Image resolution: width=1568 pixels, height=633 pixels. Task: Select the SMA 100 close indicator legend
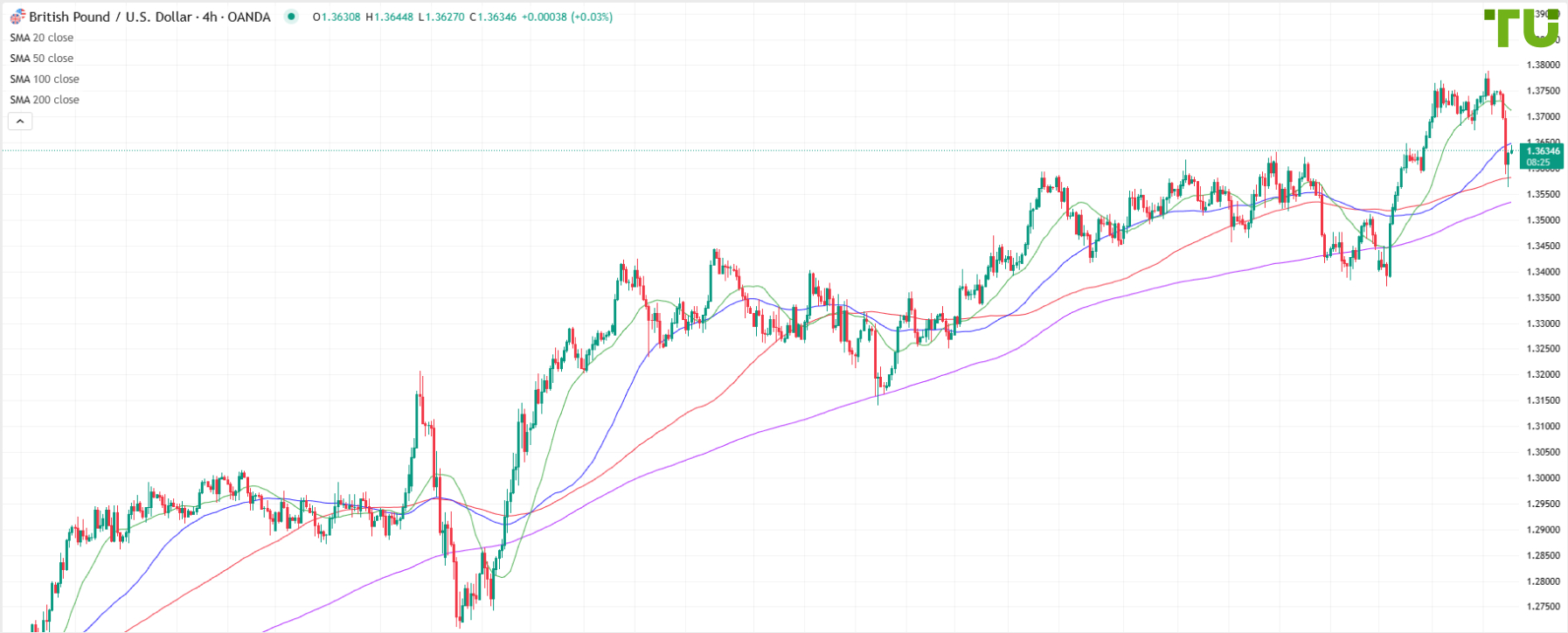pos(45,80)
